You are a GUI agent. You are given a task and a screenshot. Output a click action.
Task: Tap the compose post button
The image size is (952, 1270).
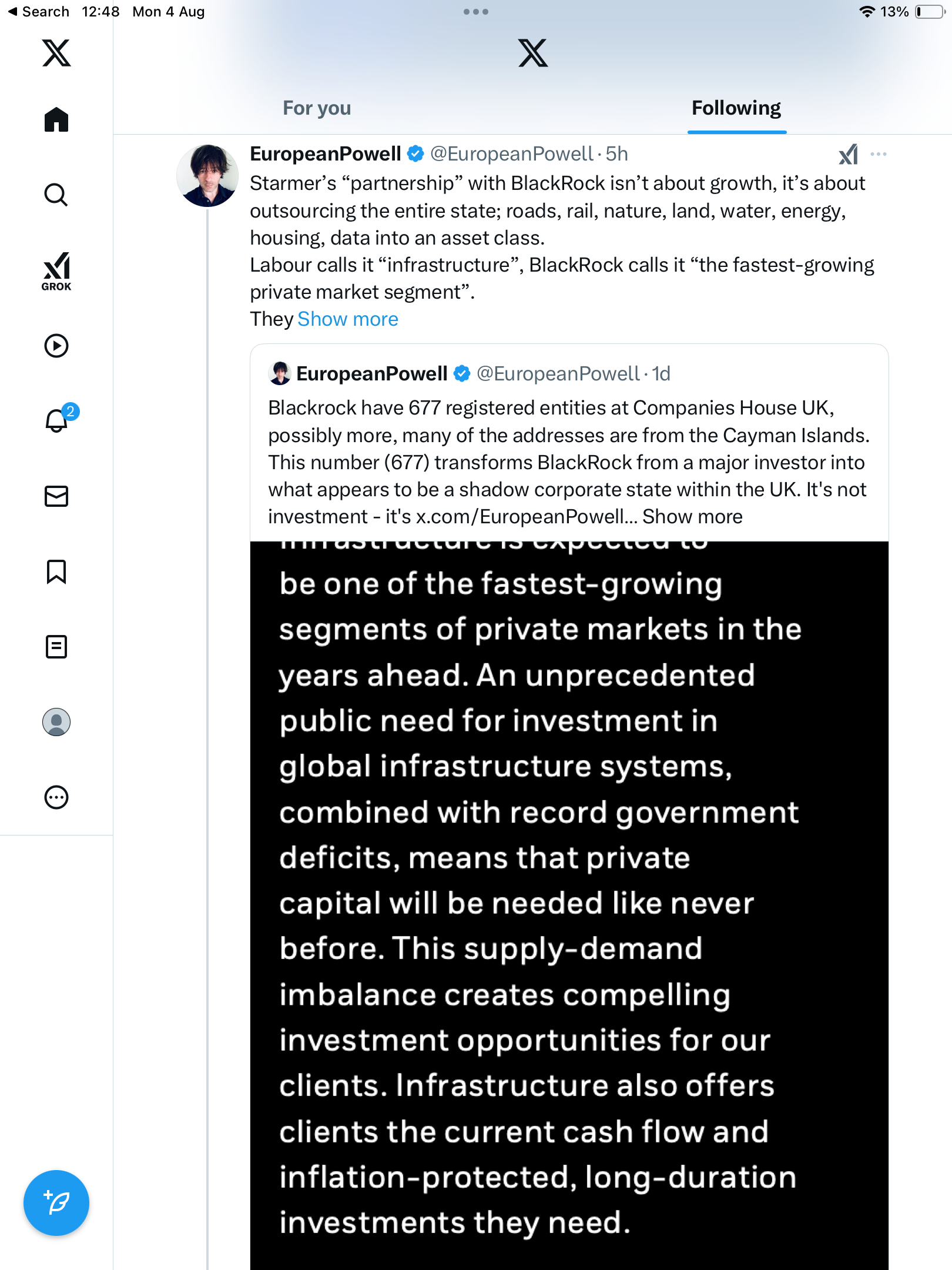(x=56, y=1203)
